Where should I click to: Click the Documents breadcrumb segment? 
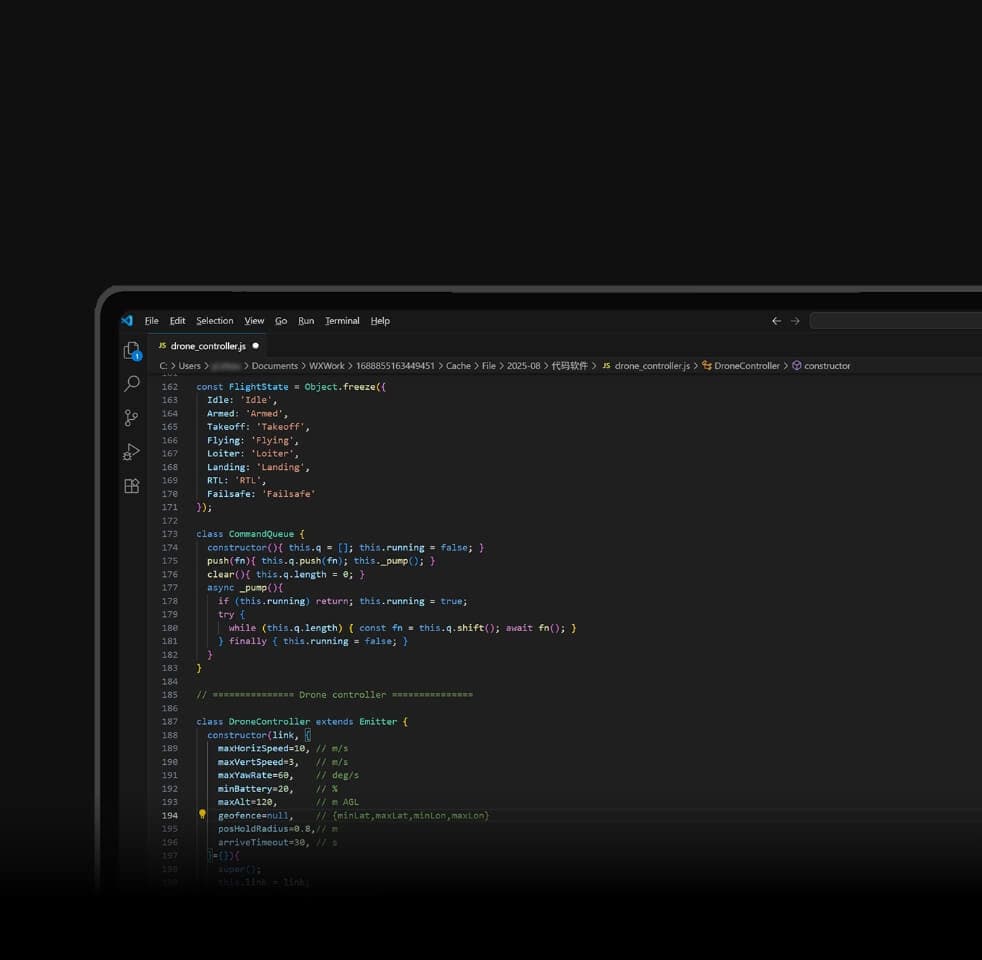pyautogui.click(x=275, y=366)
